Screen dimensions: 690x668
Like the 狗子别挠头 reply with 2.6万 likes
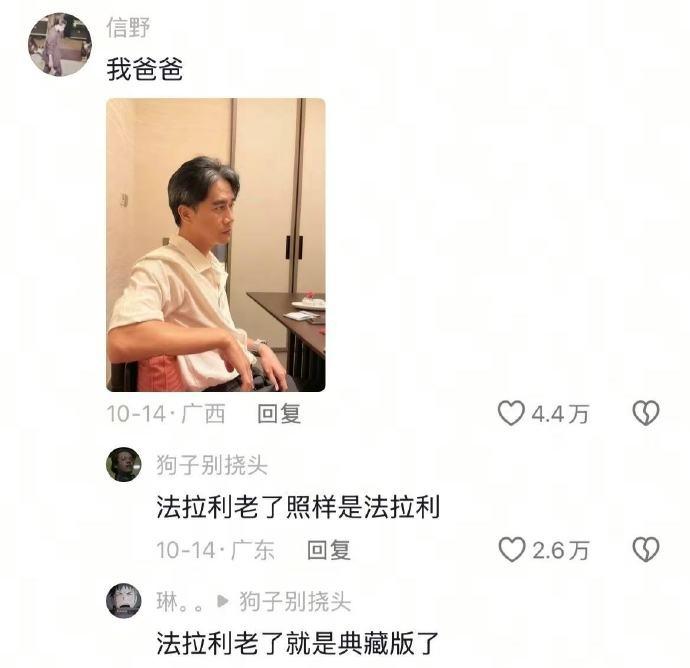coord(512,549)
